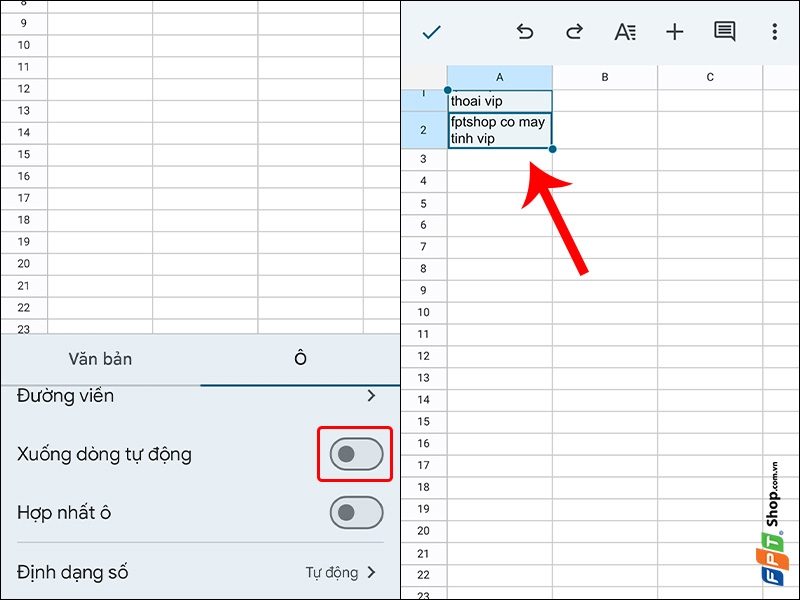800x600 pixels.
Task: Select row 10 header in right sheet
Action: coord(423,312)
